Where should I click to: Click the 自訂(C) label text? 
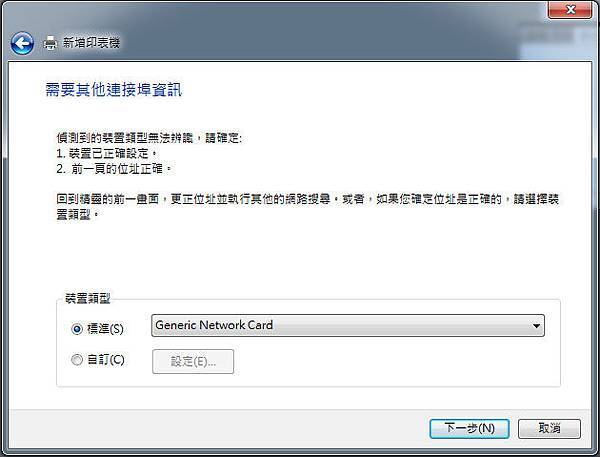coord(106,360)
